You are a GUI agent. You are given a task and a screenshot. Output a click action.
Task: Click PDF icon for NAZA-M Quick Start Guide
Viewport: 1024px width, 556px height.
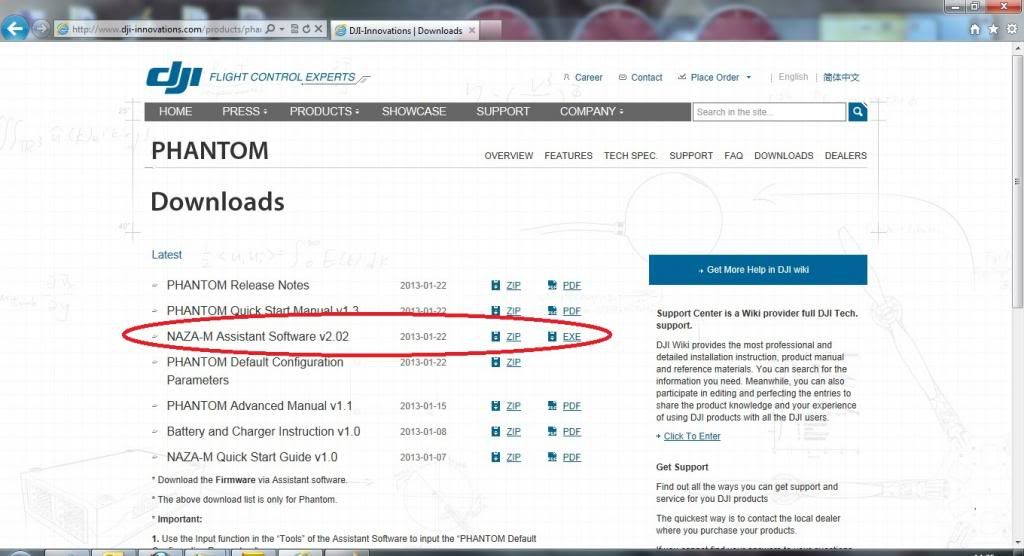point(552,457)
